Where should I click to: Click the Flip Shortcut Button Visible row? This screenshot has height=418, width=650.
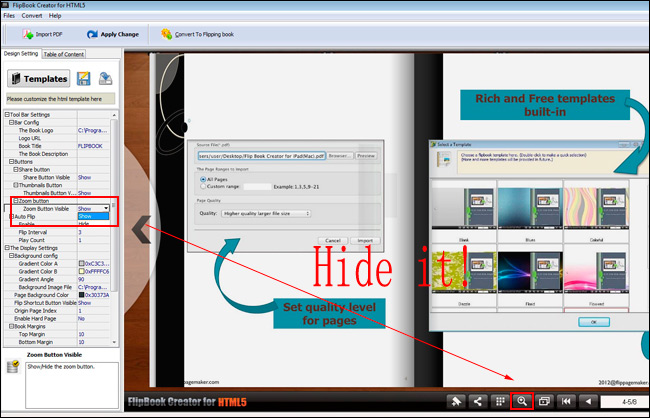pos(57,303)
